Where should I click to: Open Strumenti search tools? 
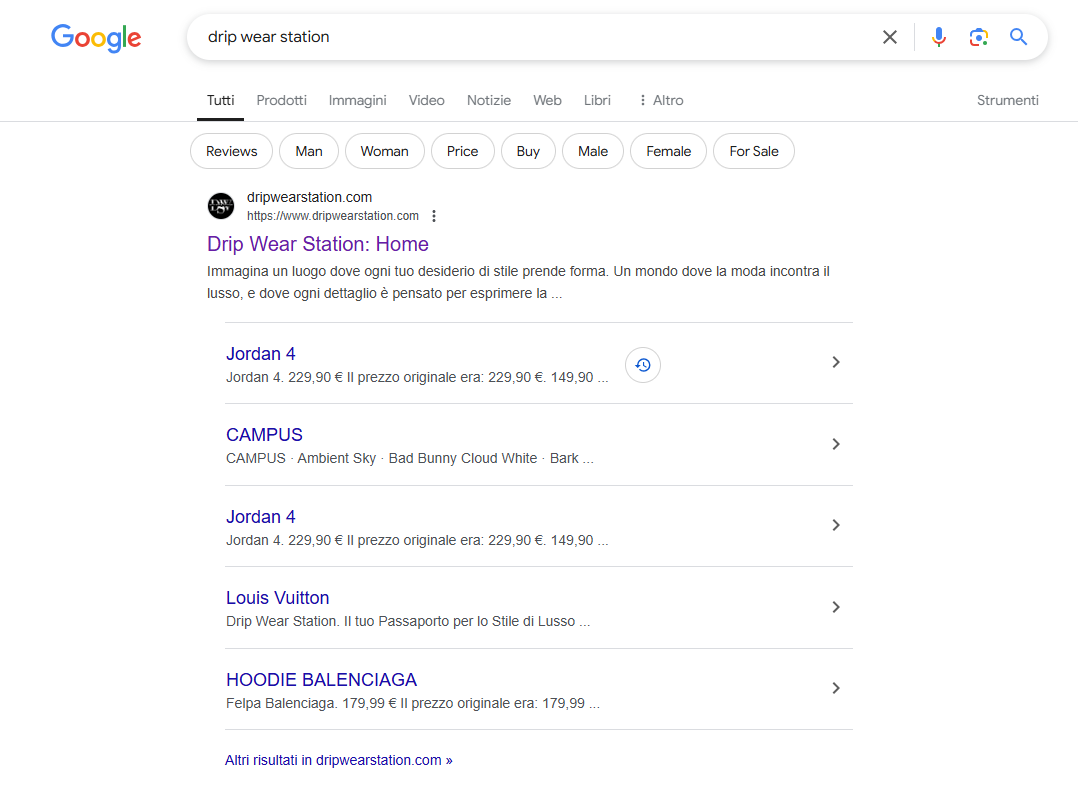click(1008, 100)
